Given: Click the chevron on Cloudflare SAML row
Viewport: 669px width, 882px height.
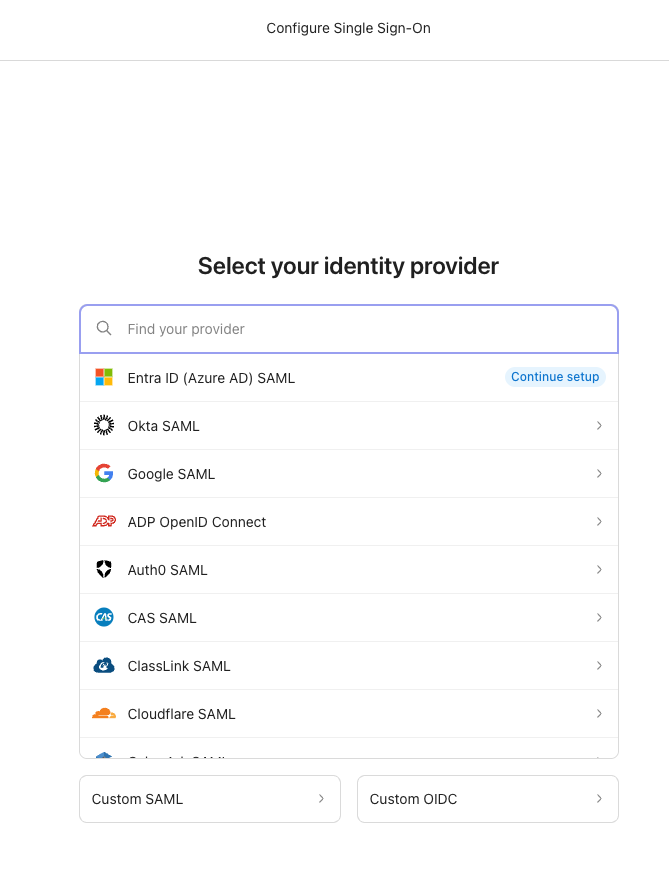Looking at the screenshot, I should click(599, 713).
